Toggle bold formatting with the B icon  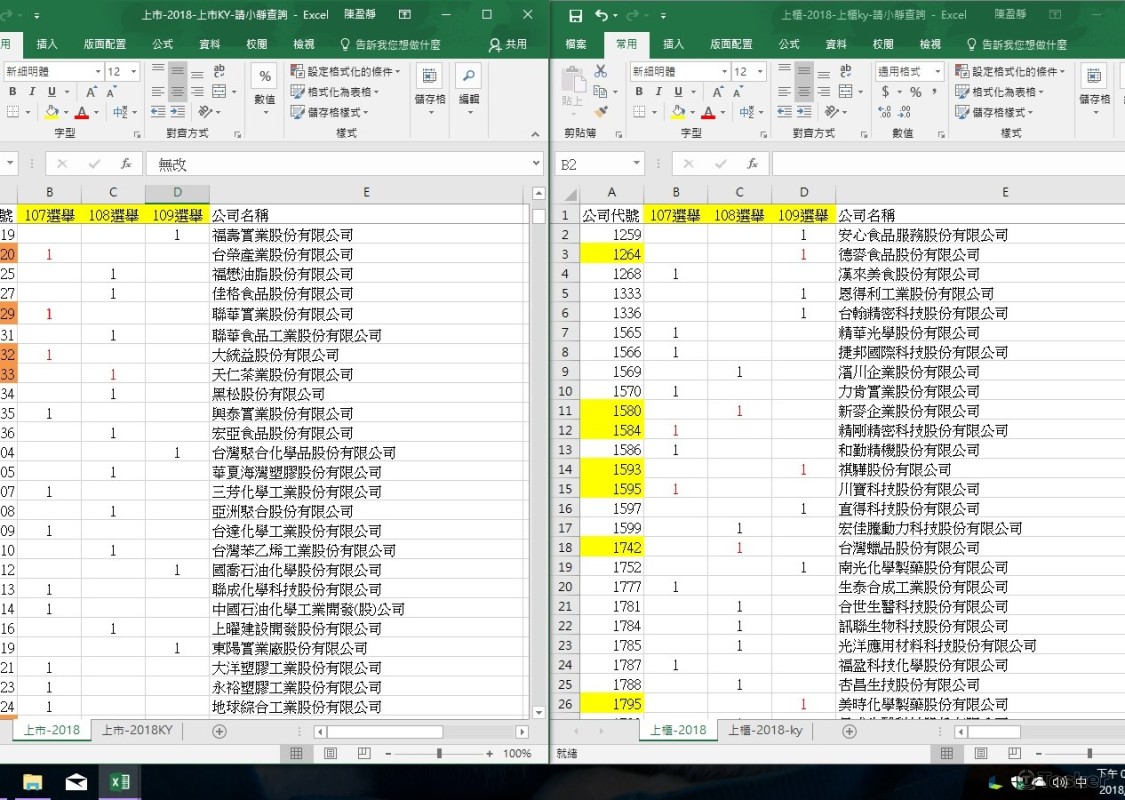(638, 91)
